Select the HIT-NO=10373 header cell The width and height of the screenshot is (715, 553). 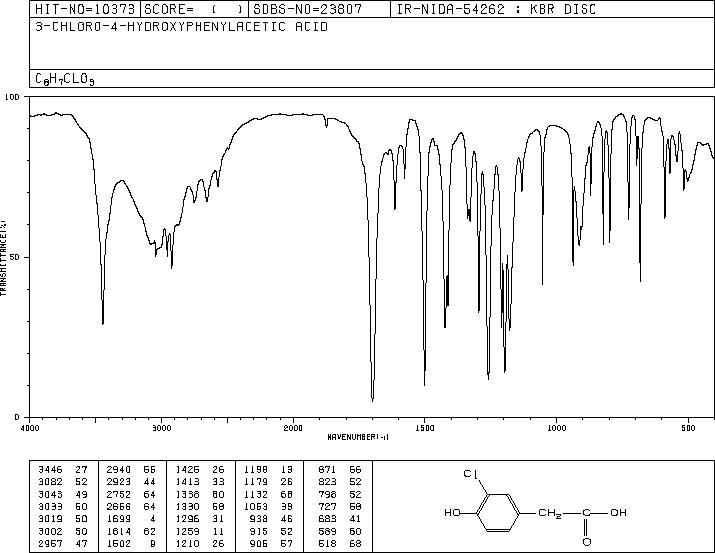85,9
